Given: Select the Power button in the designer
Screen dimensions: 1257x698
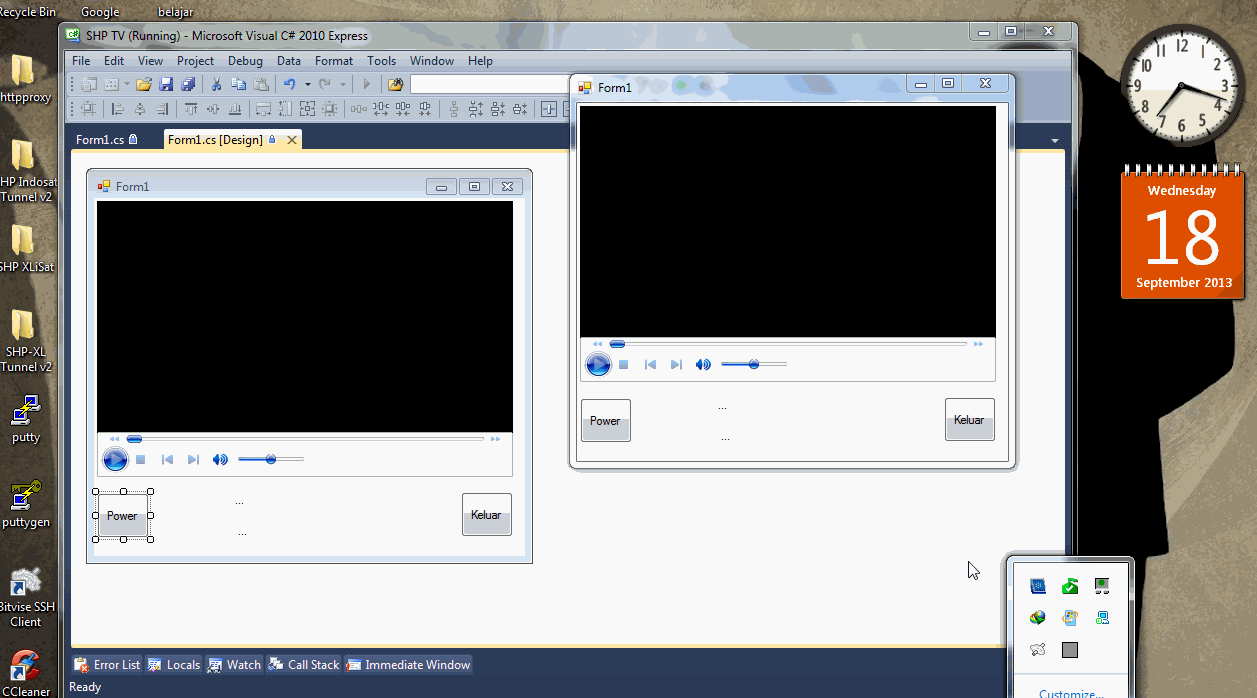Looking at the screenshot, I should pos(122,516).
